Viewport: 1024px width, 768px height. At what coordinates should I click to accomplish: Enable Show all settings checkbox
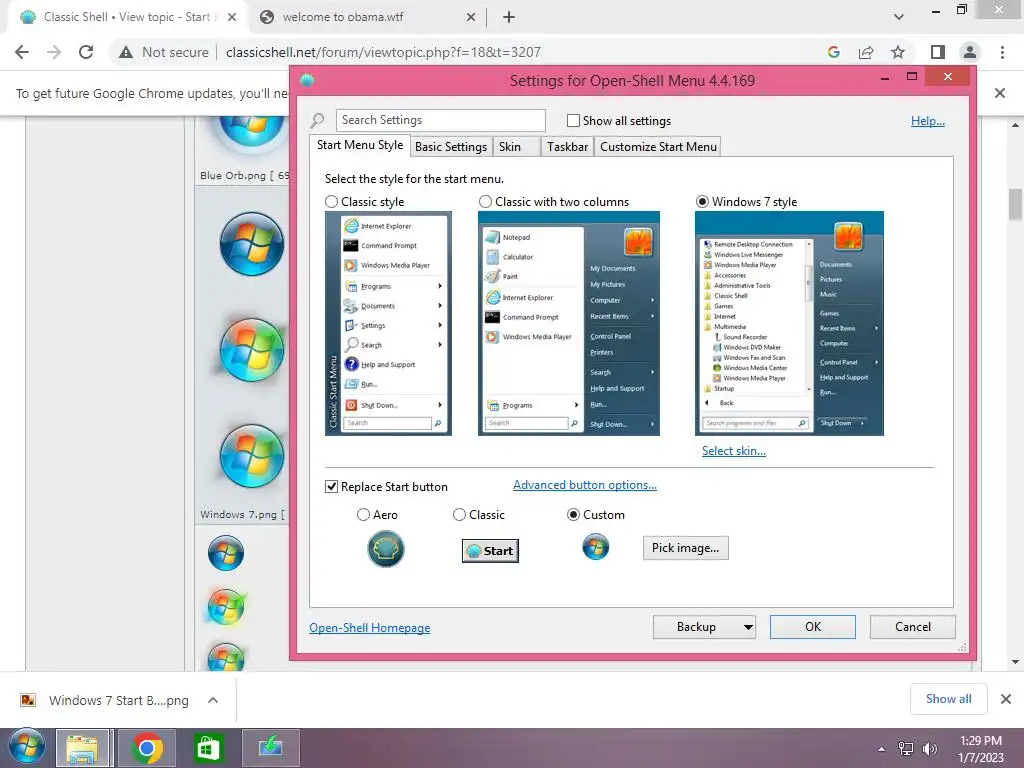point(573,121)
